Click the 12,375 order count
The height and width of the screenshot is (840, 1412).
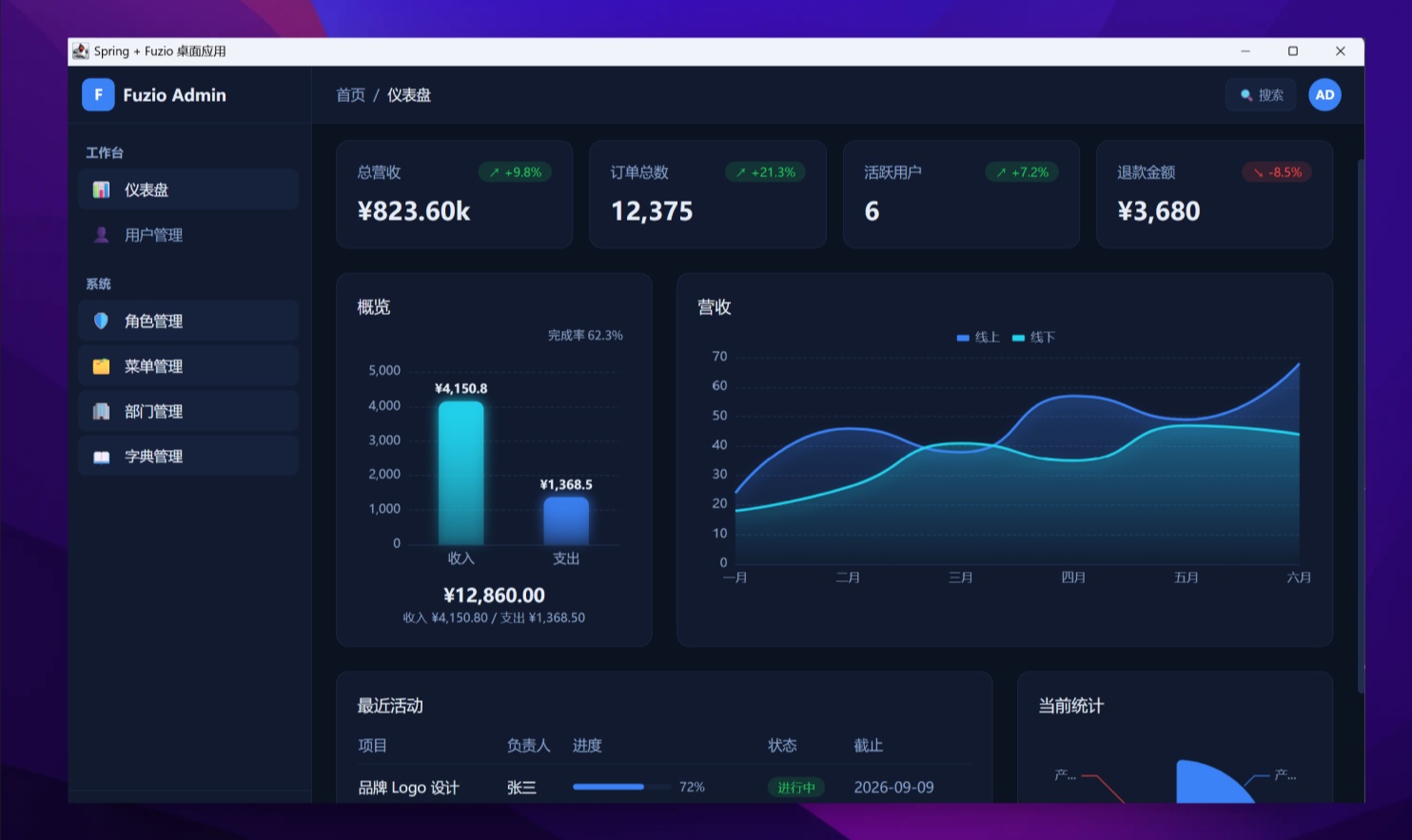(652, 211)
